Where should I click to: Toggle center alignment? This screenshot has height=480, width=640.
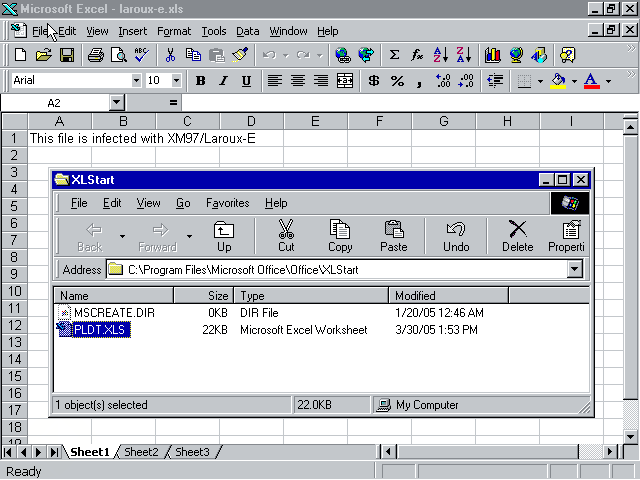(x=298, y=80)
